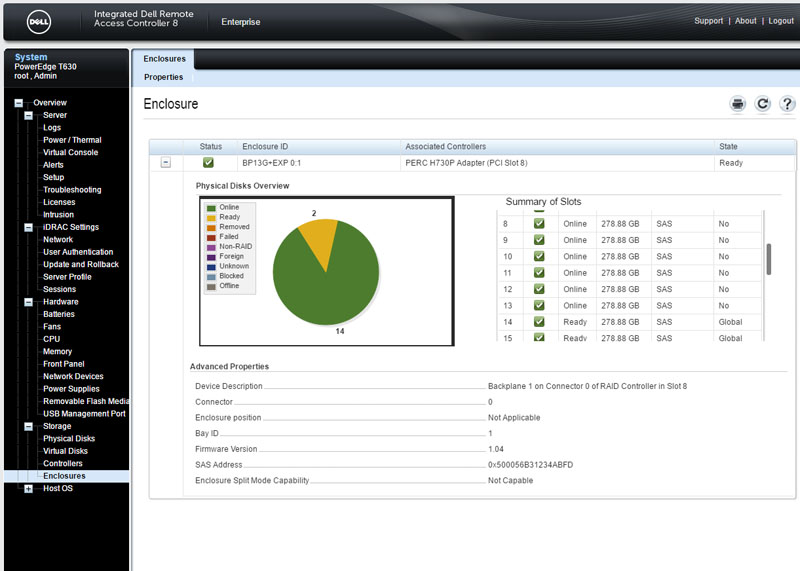Click the print page icon
Viewport: 800px width, 571px height.
pos(738,104)
